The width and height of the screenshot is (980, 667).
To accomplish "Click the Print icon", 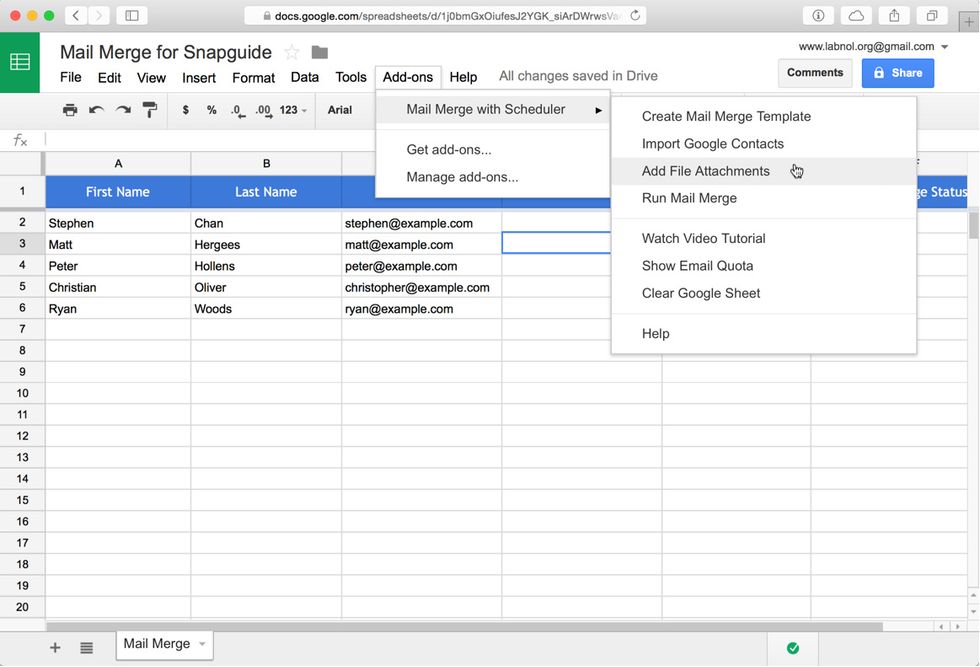I will pyautogui.click(x=69, y=110).
